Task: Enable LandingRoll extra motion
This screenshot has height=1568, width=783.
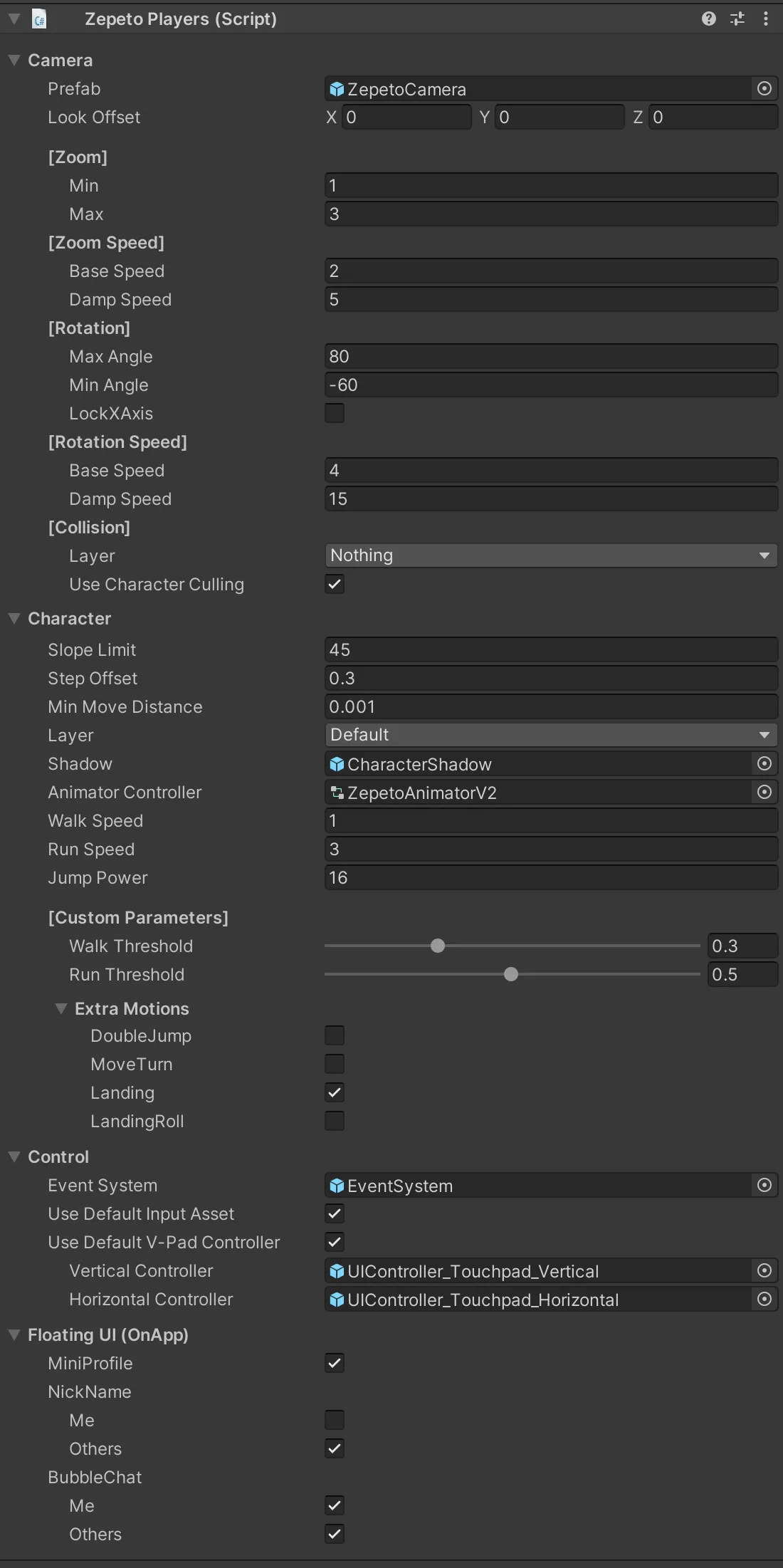Action: (x=335, y=1121)
